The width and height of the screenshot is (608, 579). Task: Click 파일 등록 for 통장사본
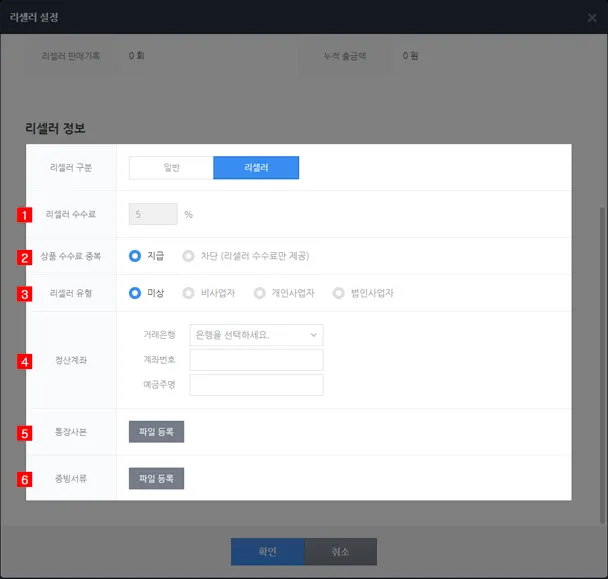click(x=156, y=432)
